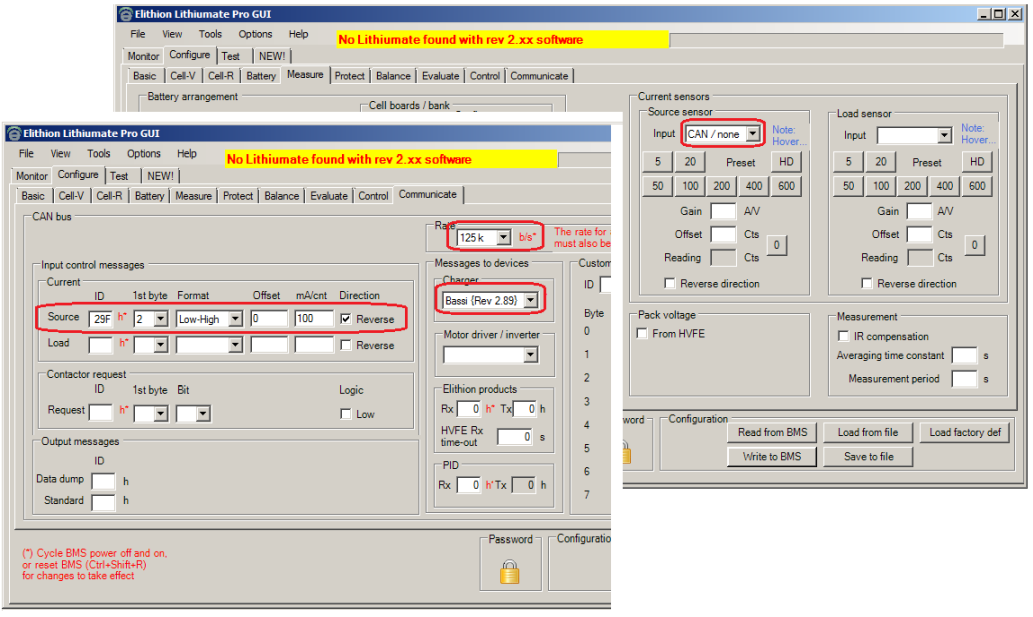Click Source mA/cnt field containing 100
This screenshot has width=1033, height=617.
coord(314,319)
